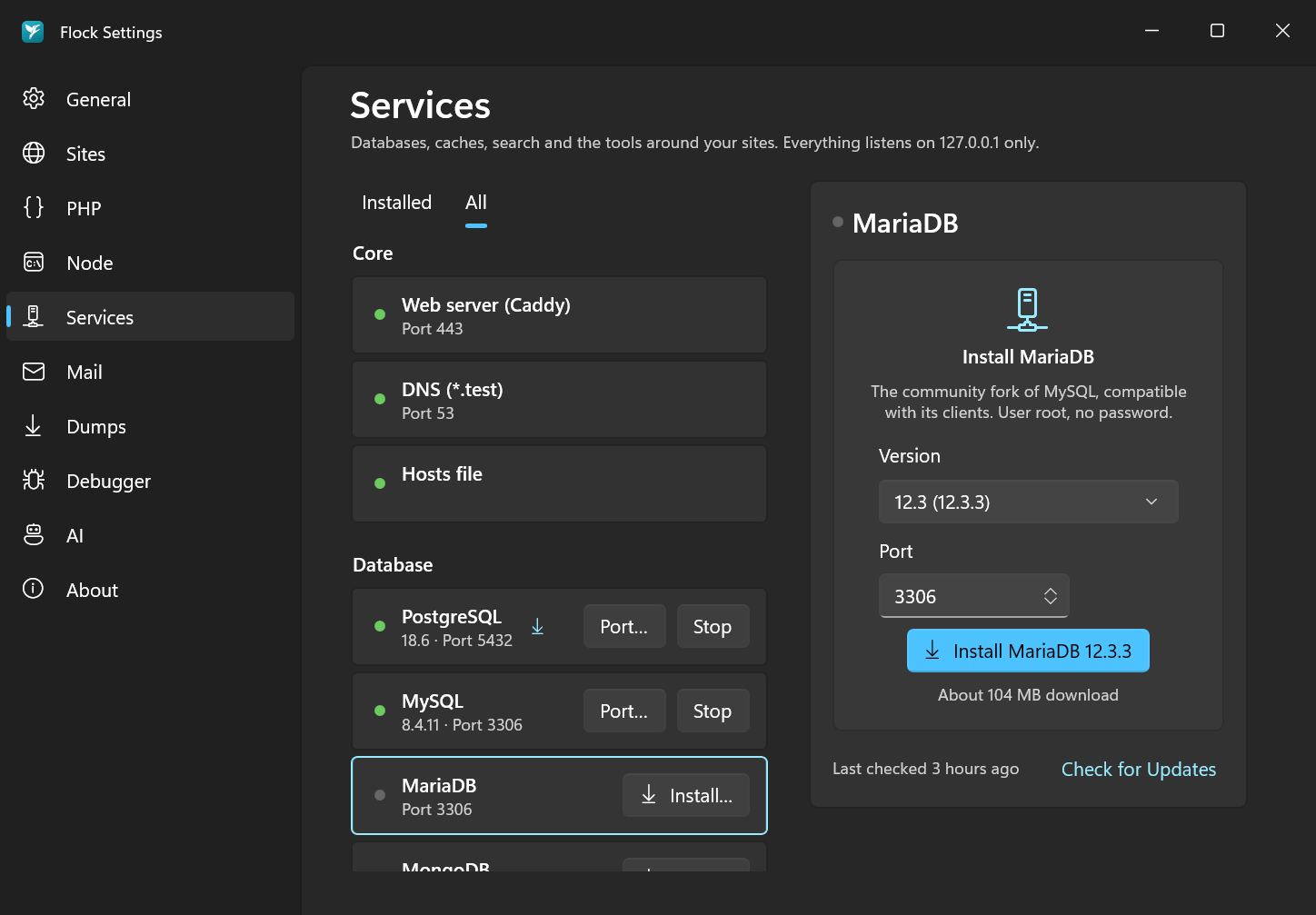Select the DNS (*.test) row
The width and height of the screenshot is (1316, 915).
pos(560,399)
